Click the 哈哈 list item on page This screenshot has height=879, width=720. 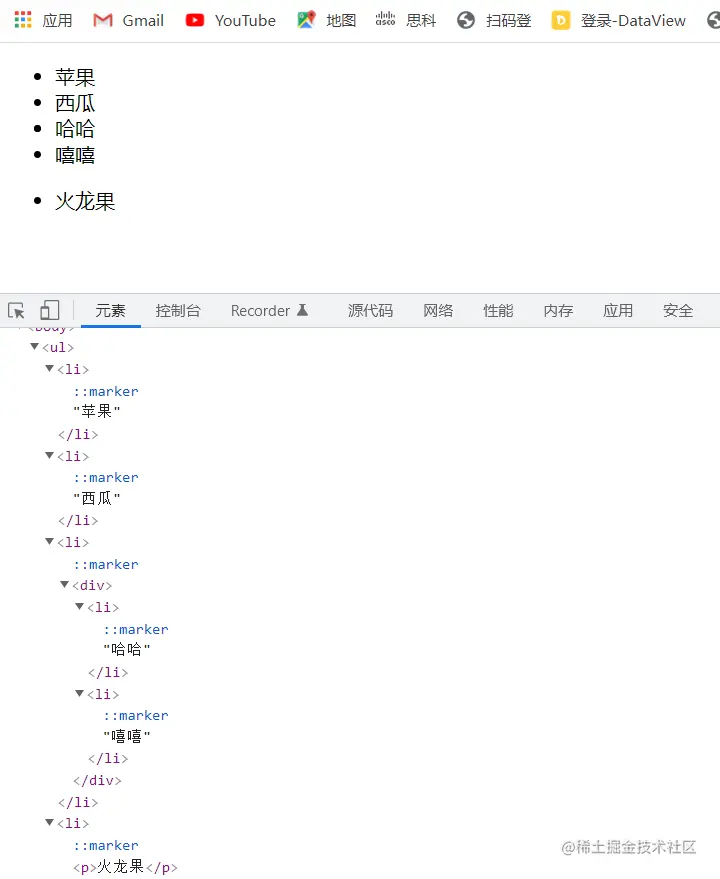75,129
